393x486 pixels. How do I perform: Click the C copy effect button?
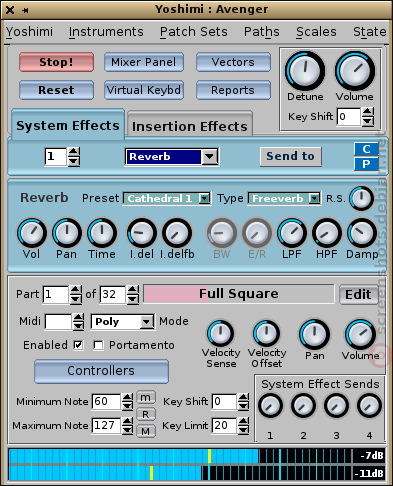coord(366,149)
